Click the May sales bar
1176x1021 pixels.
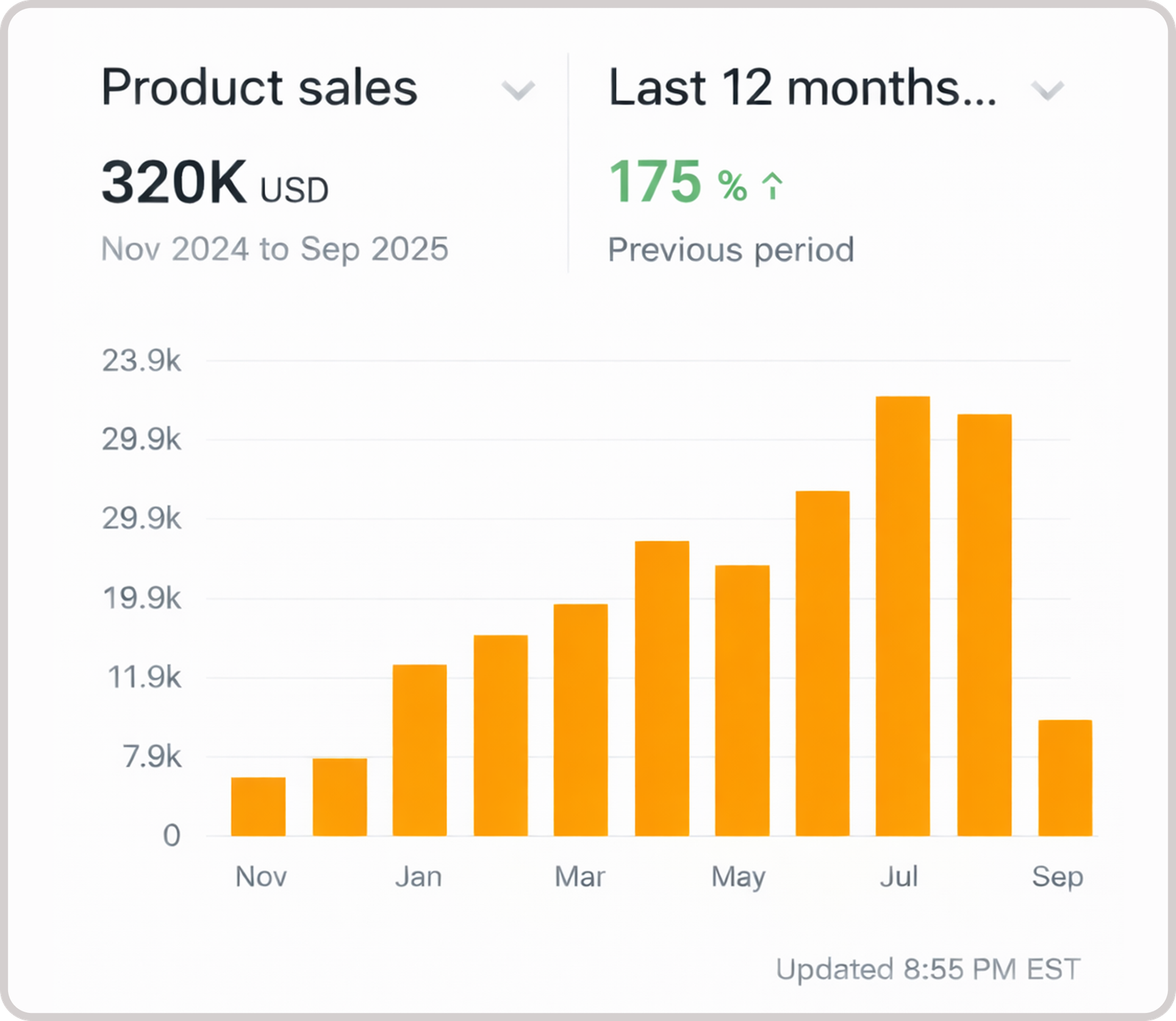pos(742,701)
